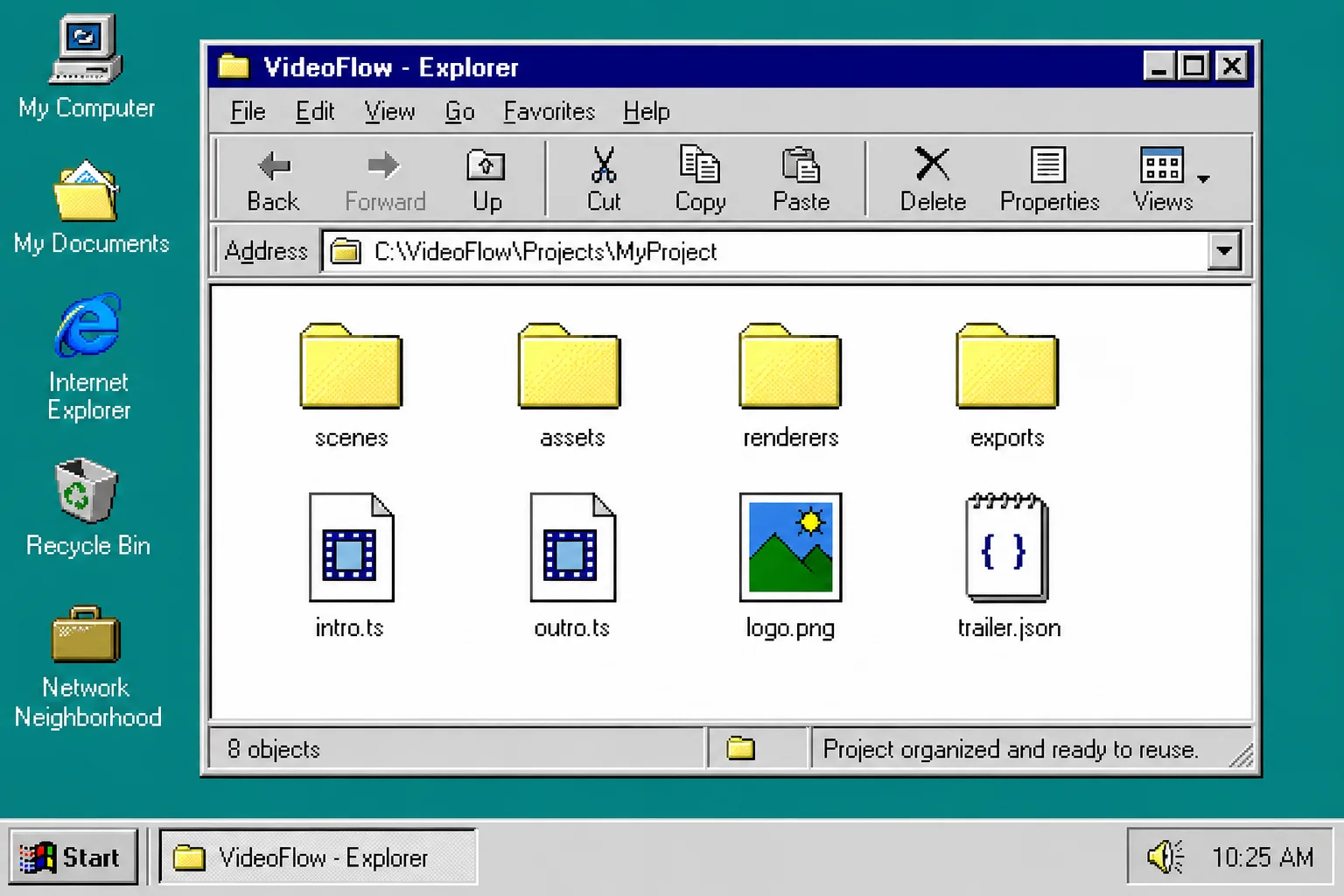Maximize the VideoFlow Explorer window
Image resolution: width=1344 pixels, height=896 pixels.
click(1193, 66)
